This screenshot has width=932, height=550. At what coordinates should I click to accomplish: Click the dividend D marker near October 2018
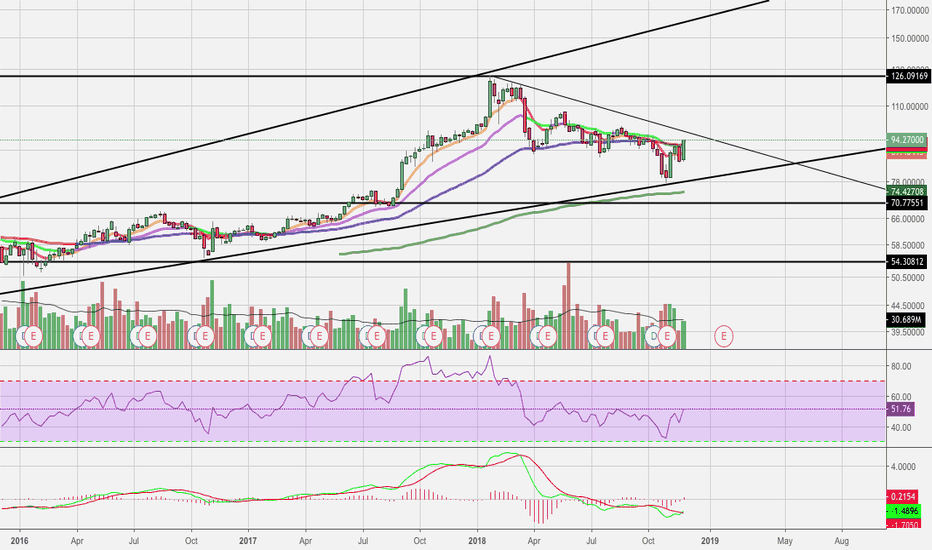(x=654, y=337)
